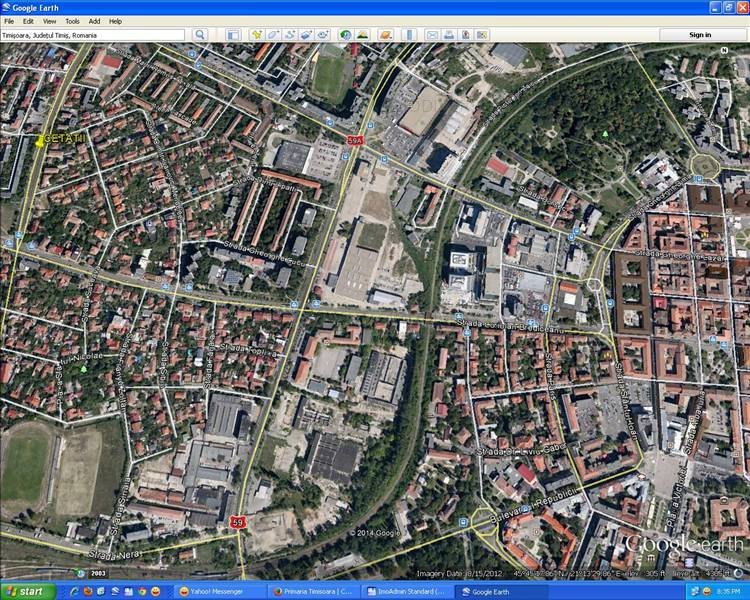Viewport: 750px width, 600px height.
Task: Toggle historical imagery clock button
Action: (345, 35)
